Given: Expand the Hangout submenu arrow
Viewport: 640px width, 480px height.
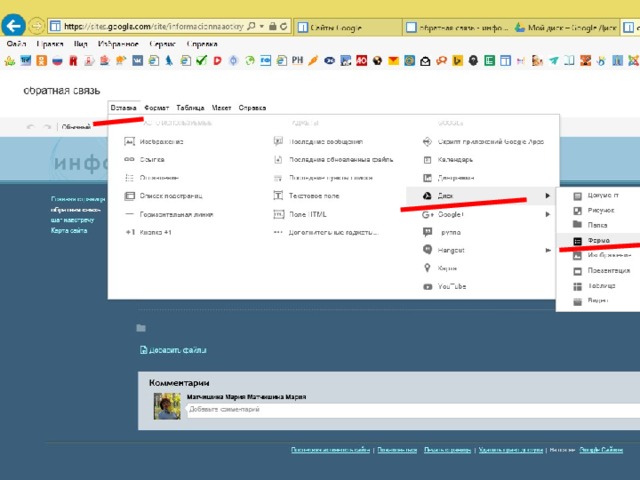Looking at the screenshot, I should [x=547, y=250].
